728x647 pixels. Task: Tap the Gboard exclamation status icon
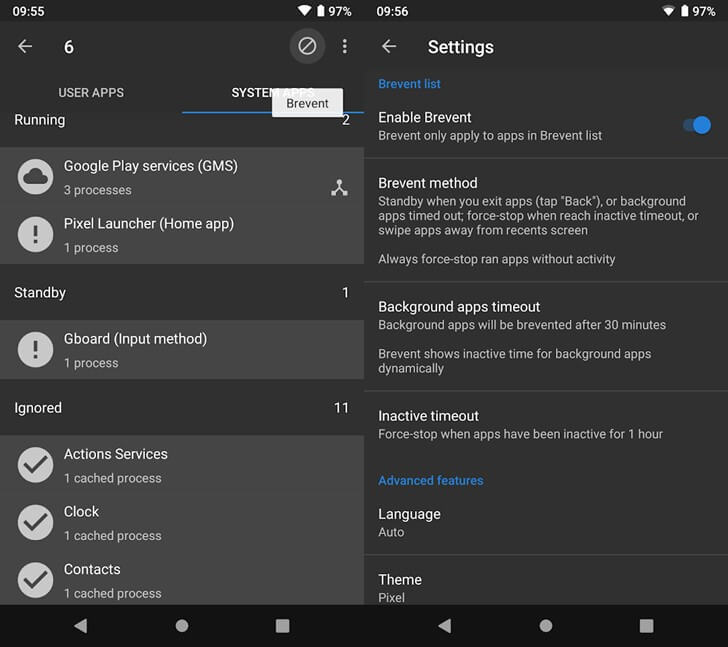click(36, 350)
